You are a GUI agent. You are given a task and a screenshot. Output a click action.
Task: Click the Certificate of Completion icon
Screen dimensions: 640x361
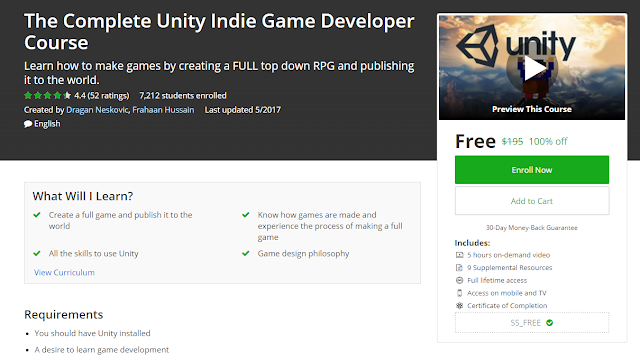point(460,305)
